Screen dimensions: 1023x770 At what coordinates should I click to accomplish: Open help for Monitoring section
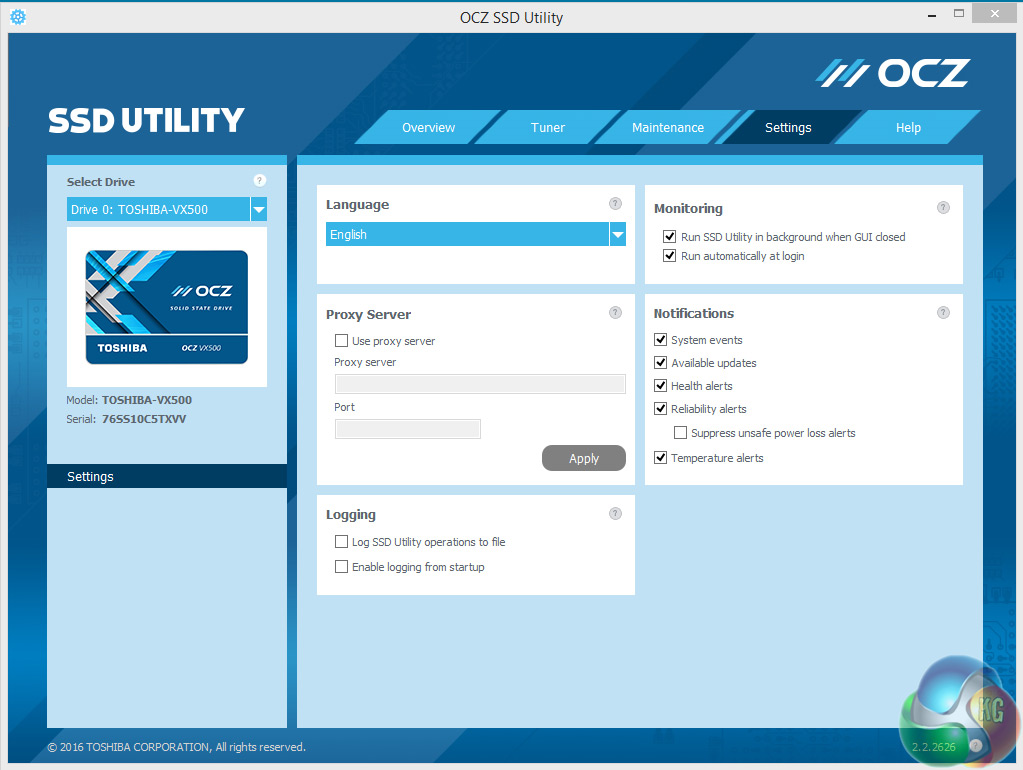pos(943,208)
